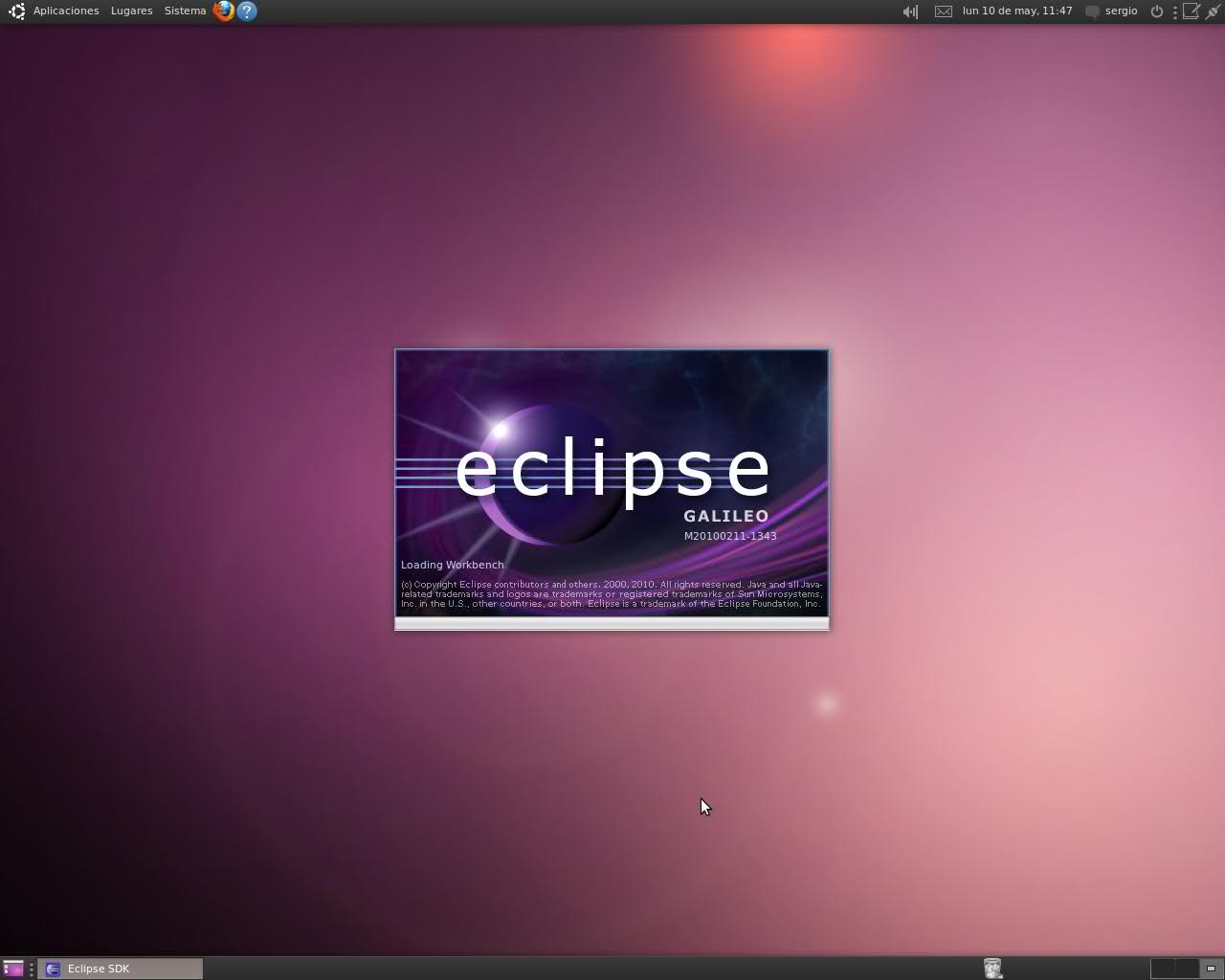Switch to the second workspace

[x=1187, y=969]
